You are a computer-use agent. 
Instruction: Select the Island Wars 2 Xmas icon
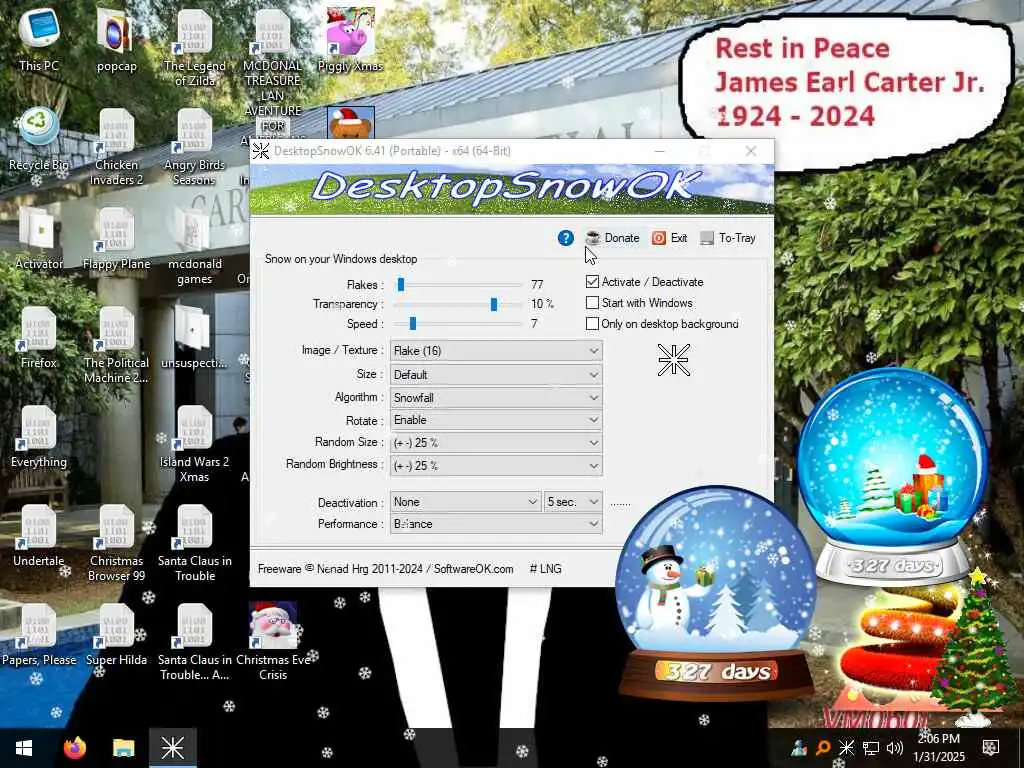tap(195, 444)
